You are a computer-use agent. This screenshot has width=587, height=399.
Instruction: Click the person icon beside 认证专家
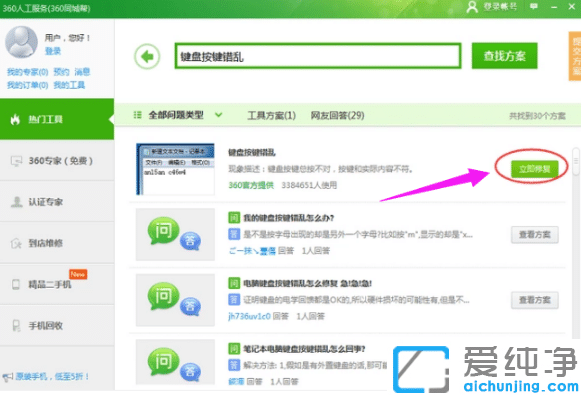[16, 202]
